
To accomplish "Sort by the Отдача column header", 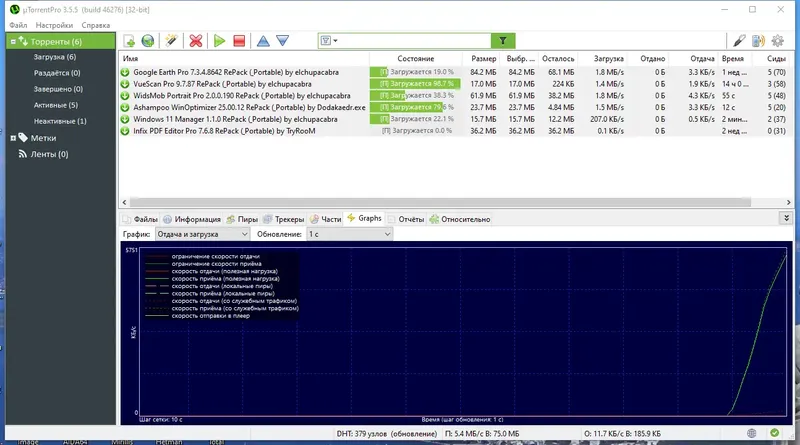I will point(693,59).
